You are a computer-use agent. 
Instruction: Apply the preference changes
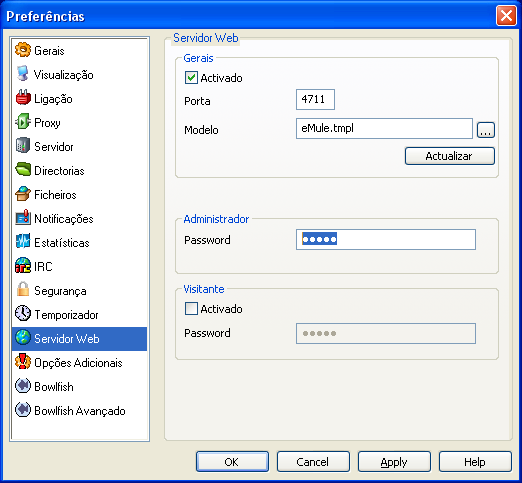point(394,462)
